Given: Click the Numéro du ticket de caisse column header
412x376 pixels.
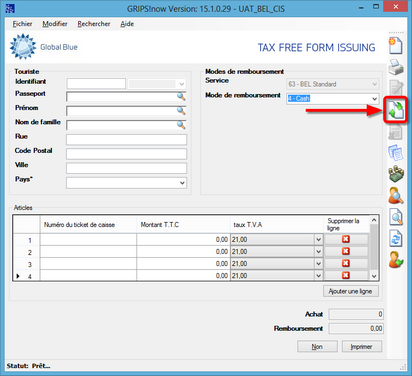Looking at the screenshot, I should 88,225.
